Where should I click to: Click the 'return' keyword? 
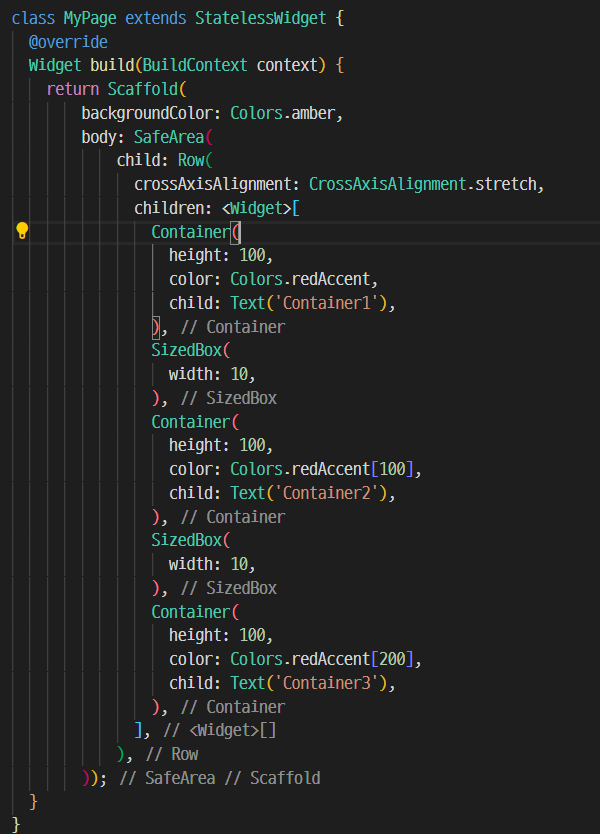pyautogui.click(x=72, y=89)
